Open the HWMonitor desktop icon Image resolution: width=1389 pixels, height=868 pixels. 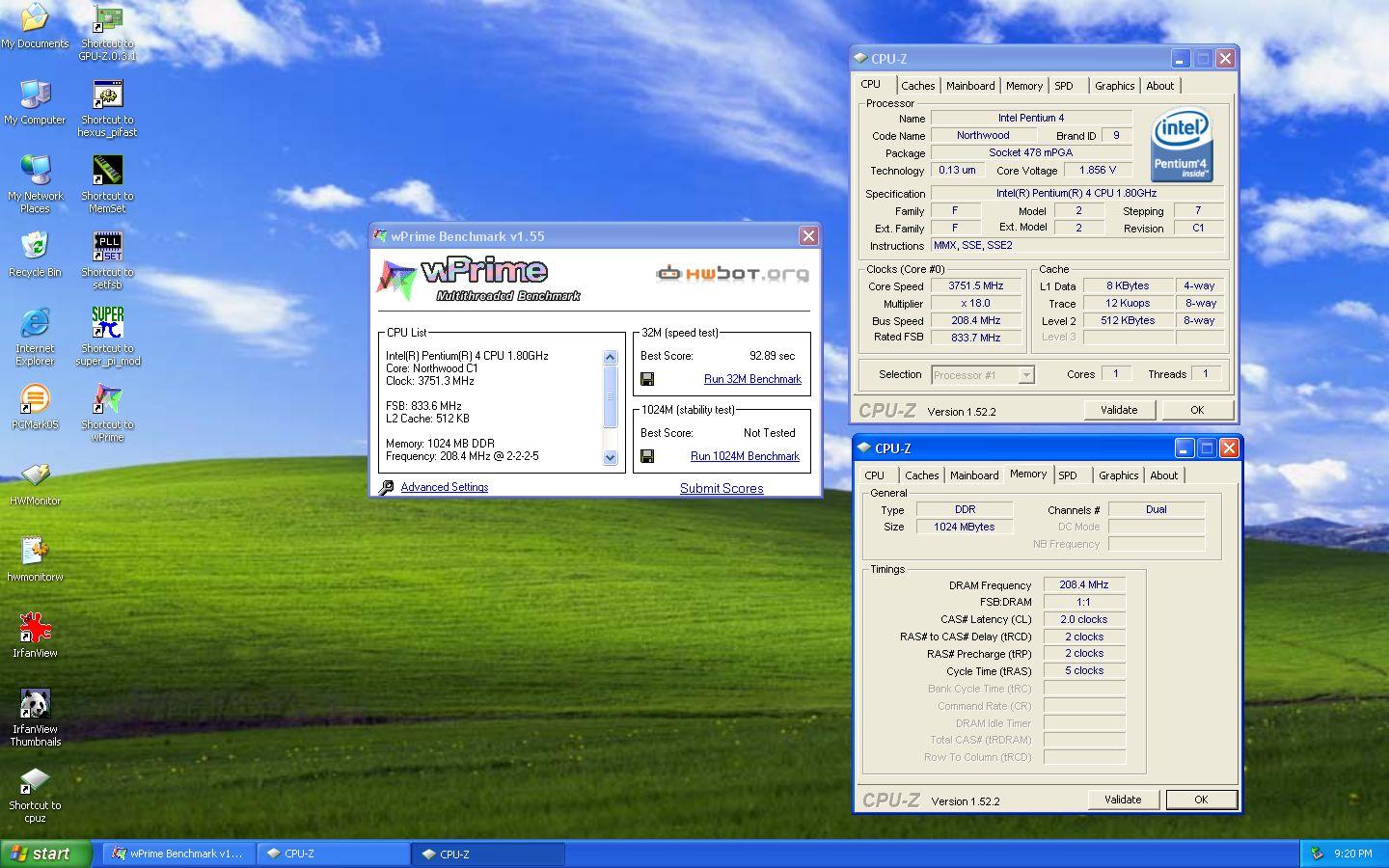tap(35, 475)
